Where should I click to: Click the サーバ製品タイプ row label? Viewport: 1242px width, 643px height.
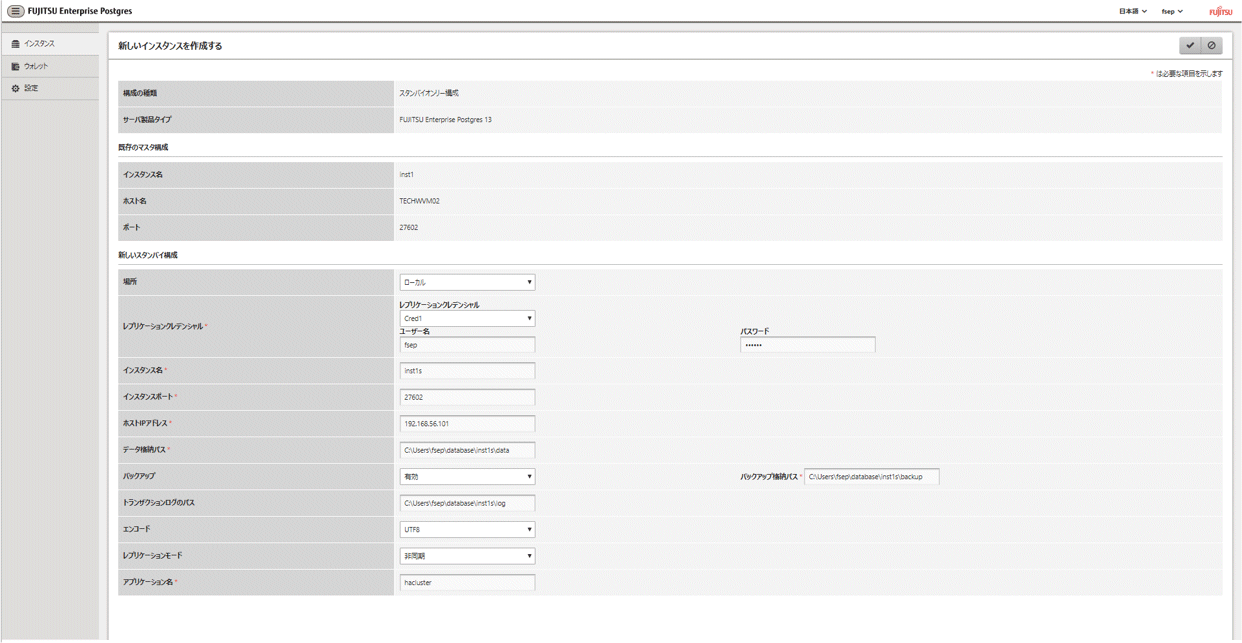[x=147, y=120]
